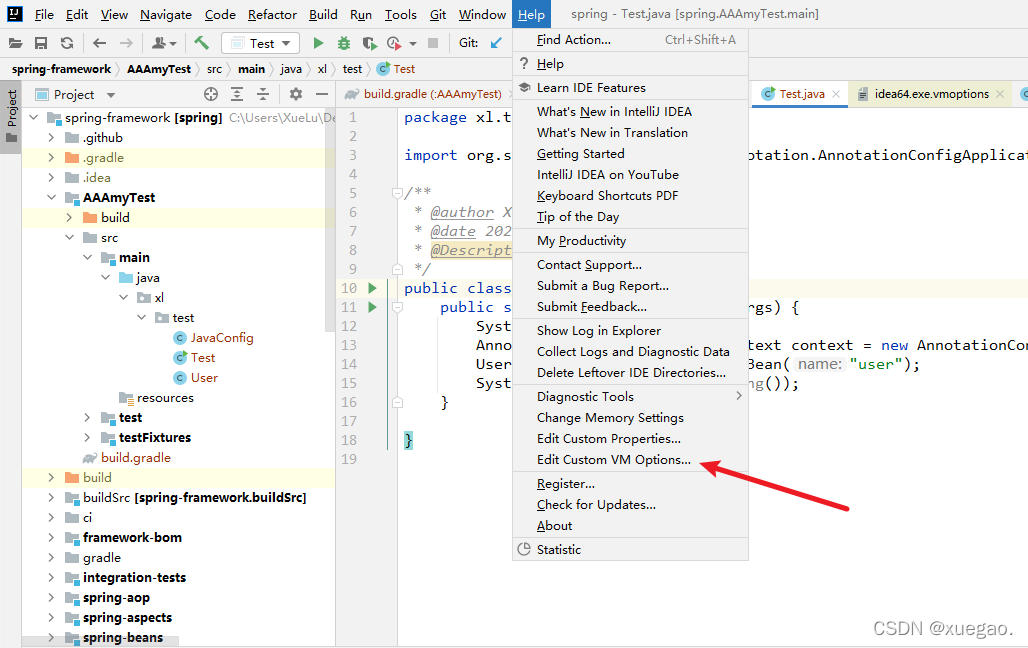Viewport: 1028px width, 648px height.
Task: Click IntelliJ IDEA logo icon
Action: click(14, 14)
